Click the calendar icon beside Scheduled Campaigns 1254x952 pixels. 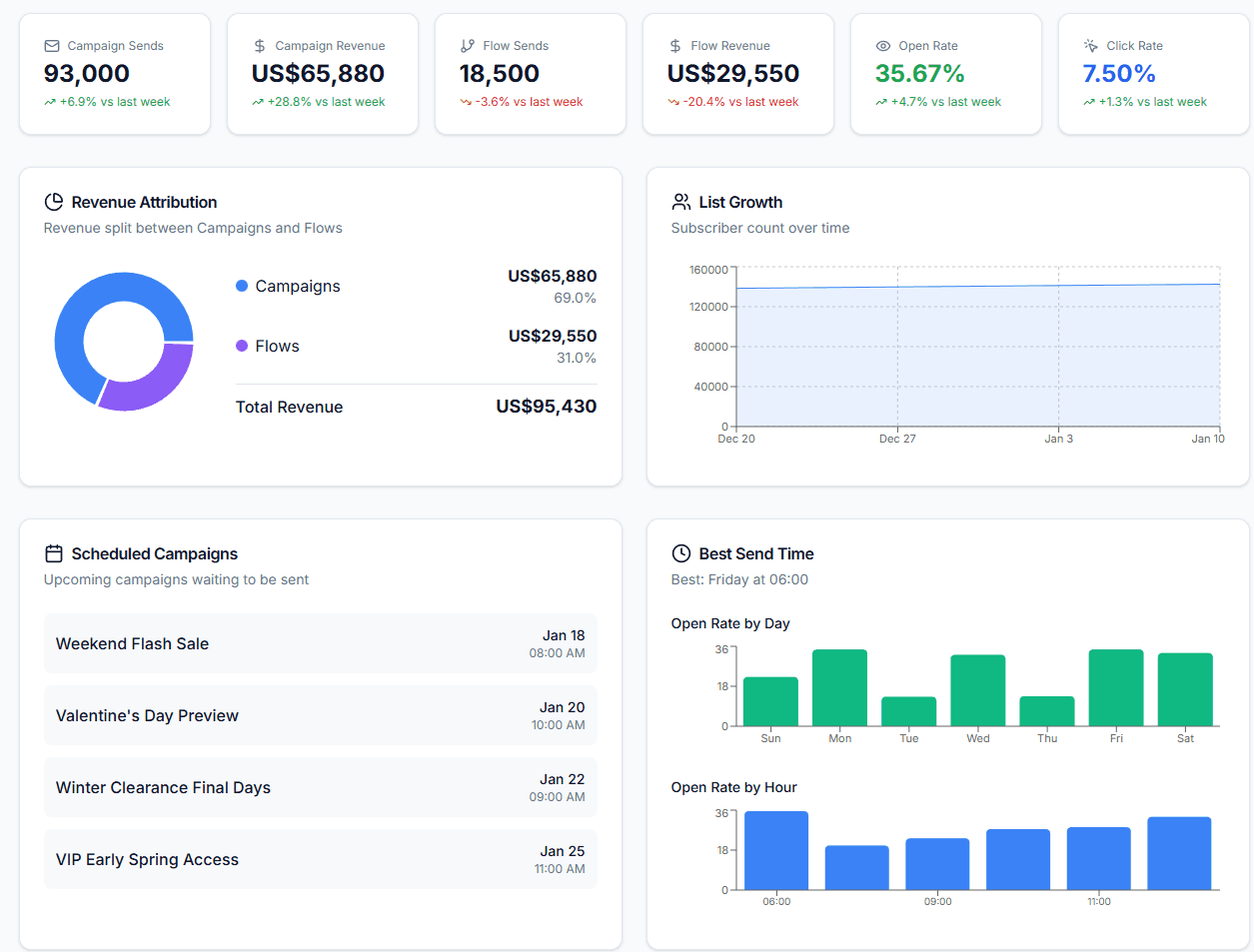[54, 552]
